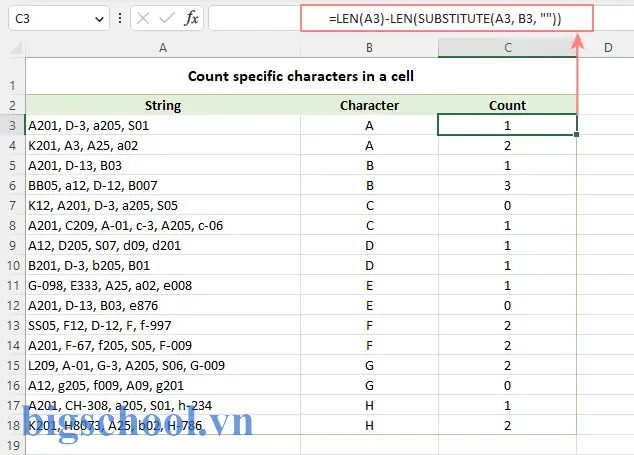Click cell 'A12, D205, S07, d09, d201'

point(163,245)
